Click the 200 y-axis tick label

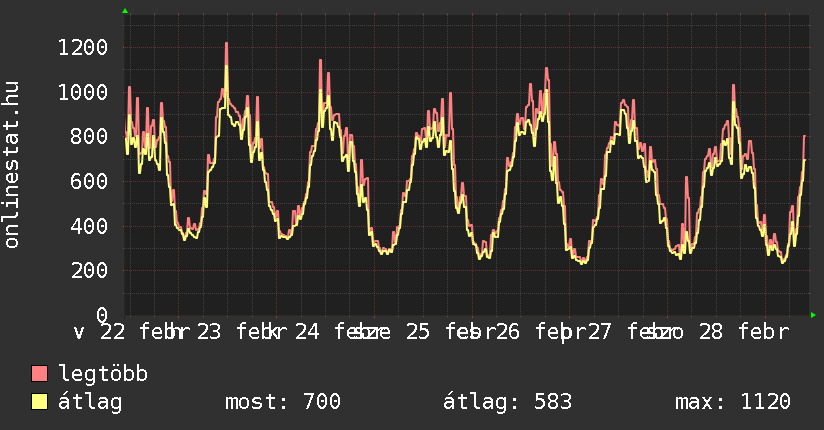(x=90, y=270)
